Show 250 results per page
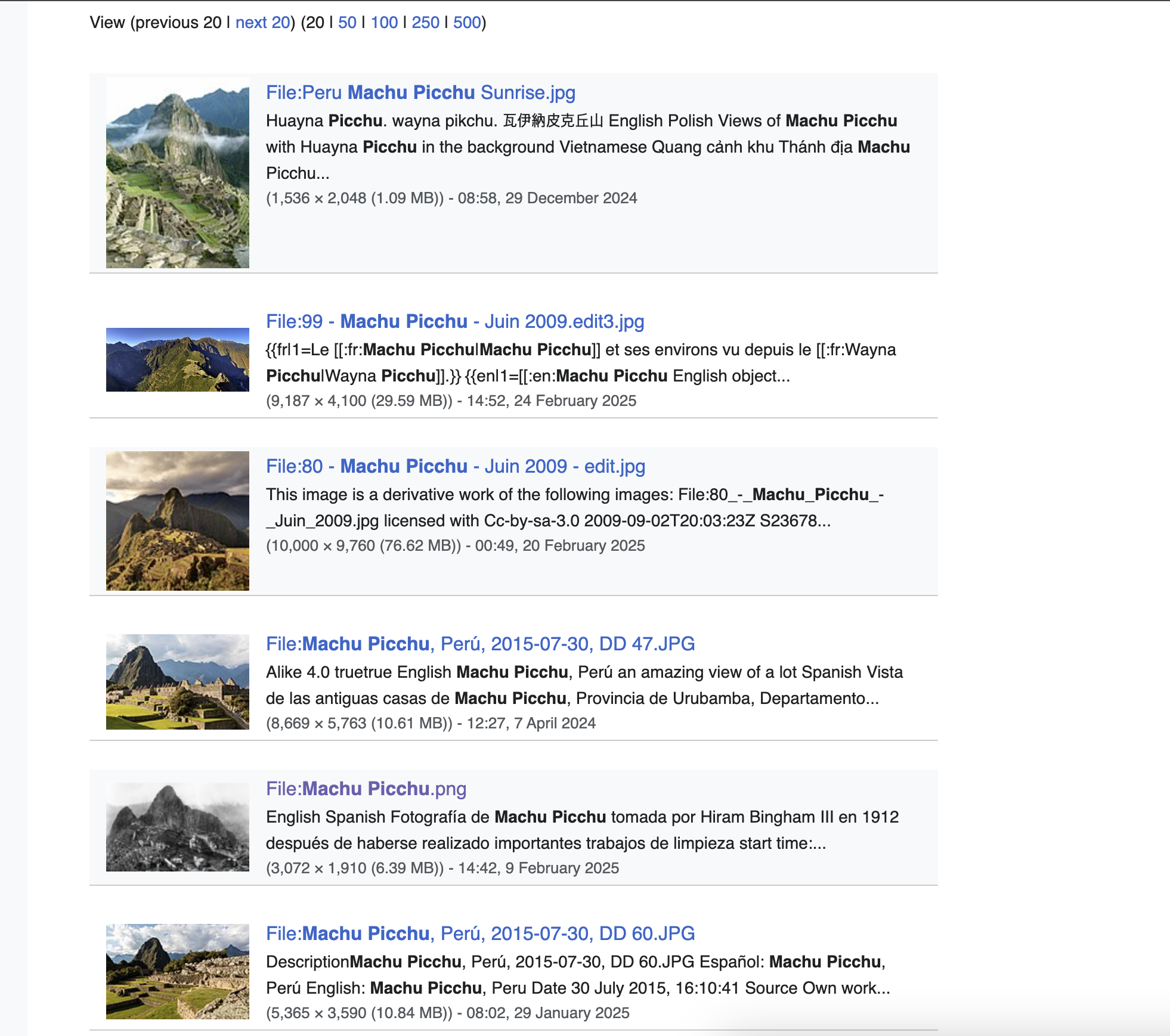Image resolution: width=1170 pixels, height=1036 pixels. (425, 23)
